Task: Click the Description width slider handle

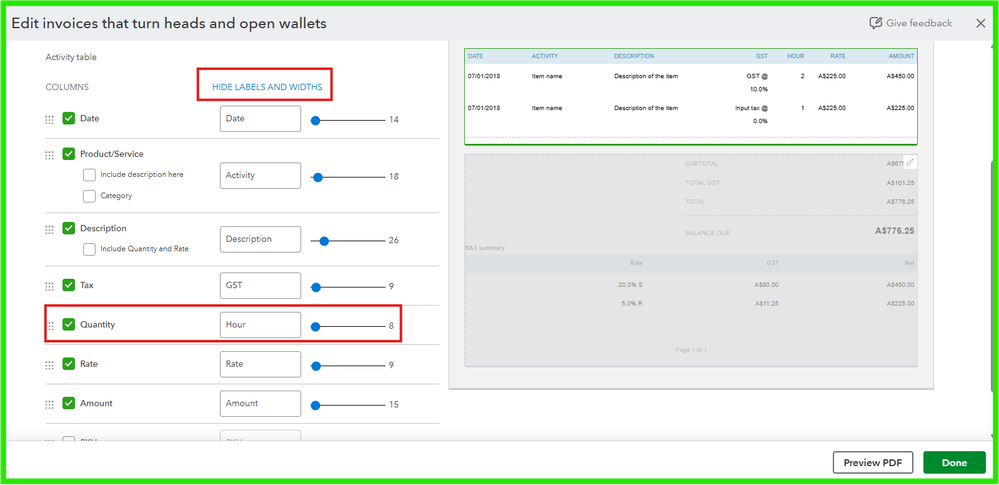Action: pyautogui.click(x=324, y=242)
